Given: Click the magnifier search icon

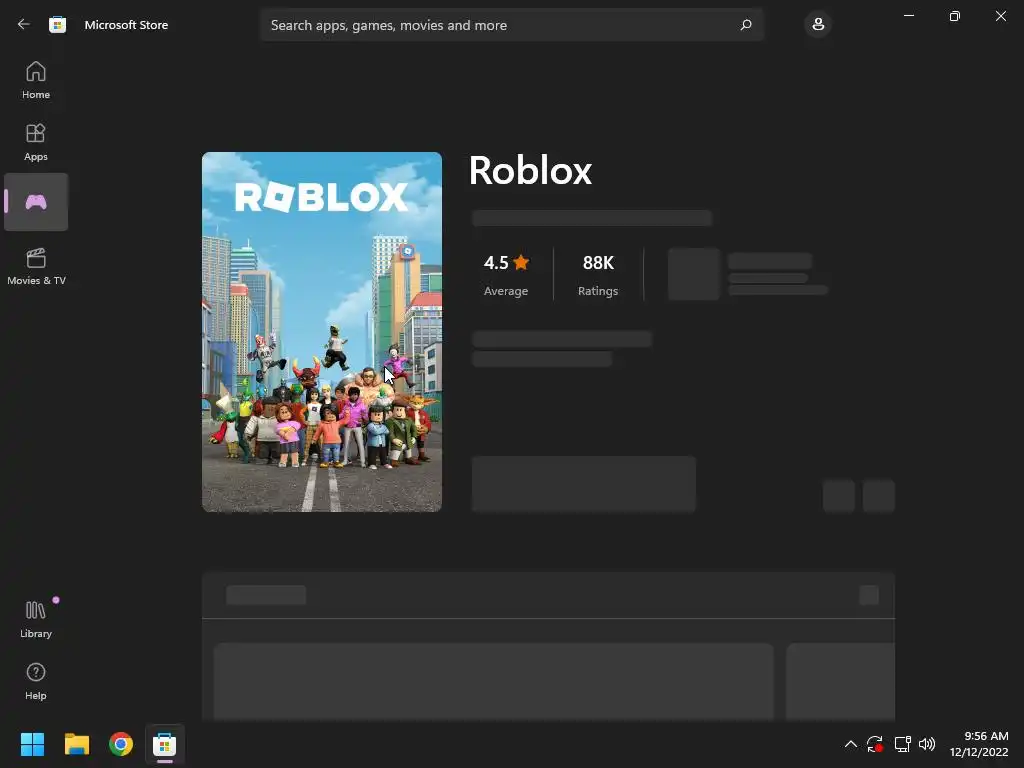Looking at the screenshot, I should tap(746, 25).
